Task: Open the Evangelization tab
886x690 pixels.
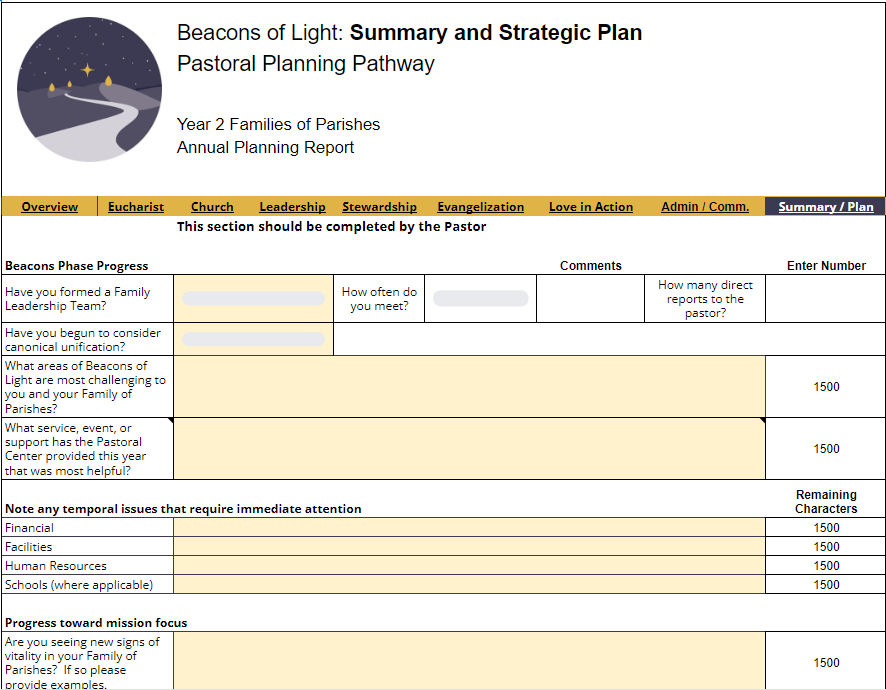Action: coord(480,207)
